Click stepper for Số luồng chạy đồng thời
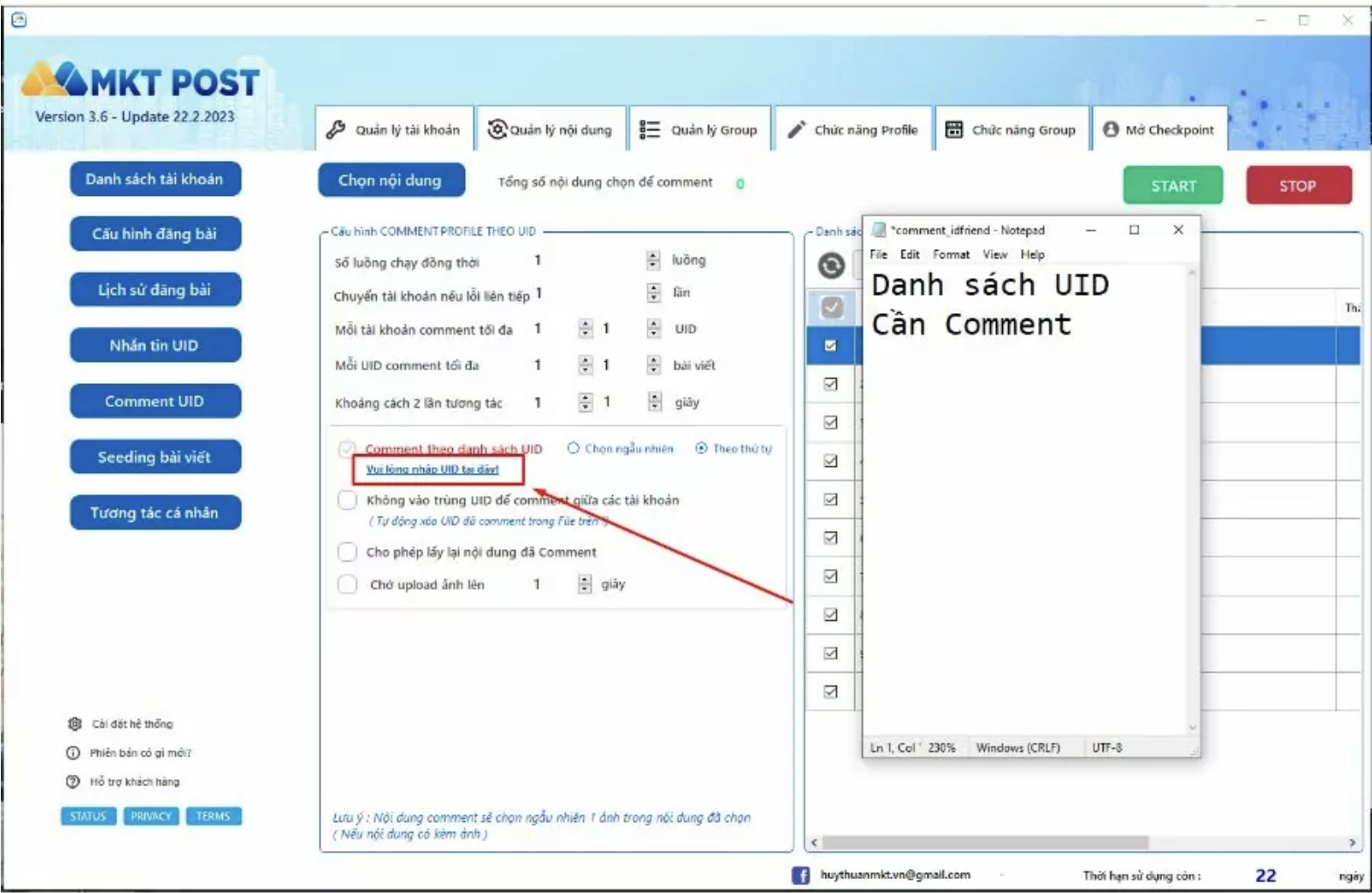Screen dimensions: 1372x893 [653, 260]
